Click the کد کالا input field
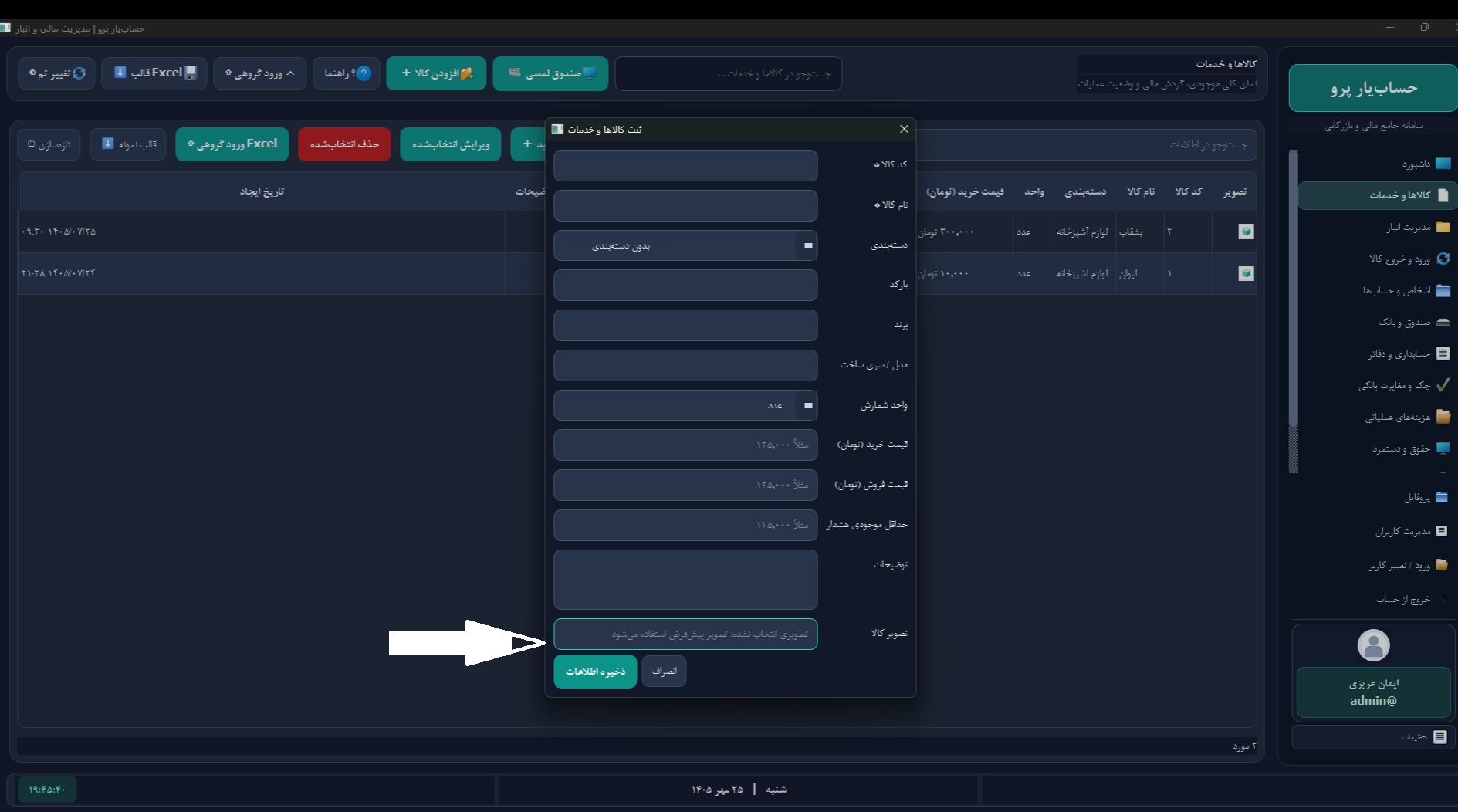The height and width of the screenshot is (812, 1458). click(x=685, y=165)
